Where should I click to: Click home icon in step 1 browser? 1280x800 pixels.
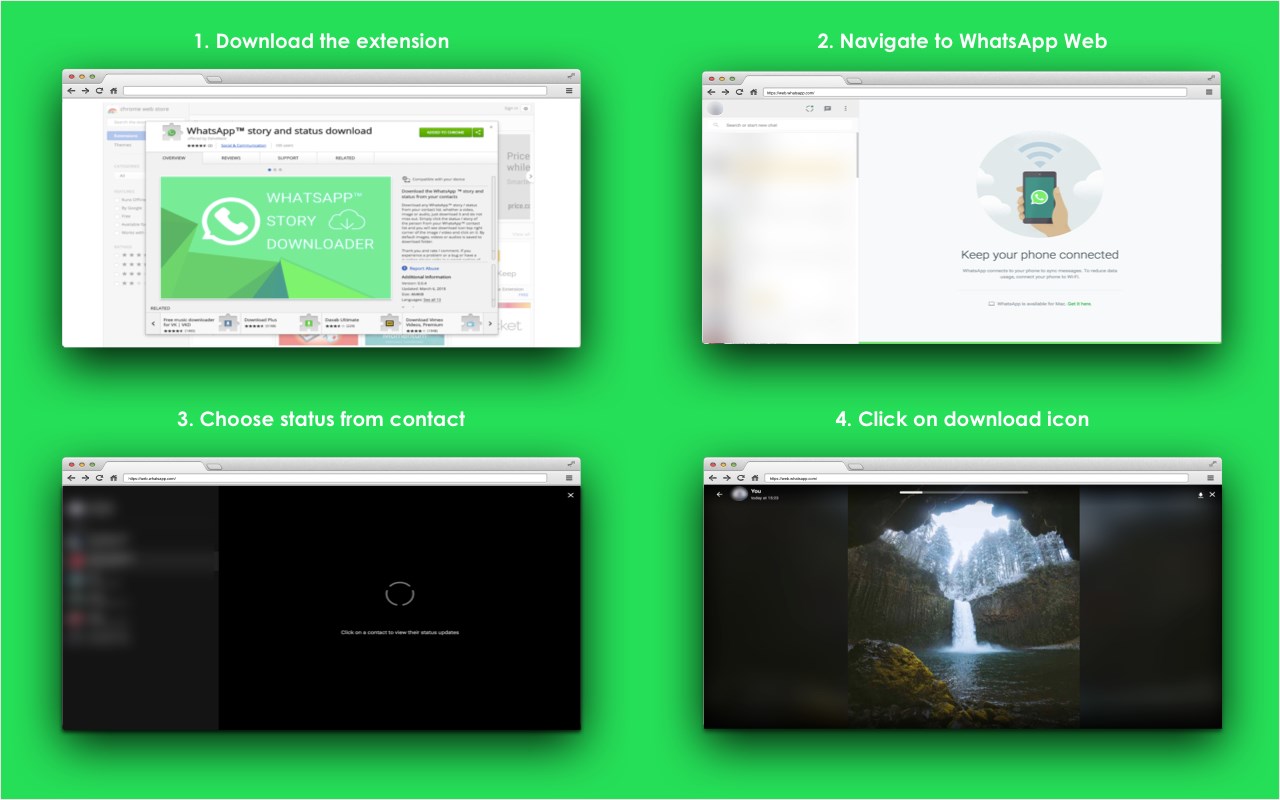[x=113, y=90]
